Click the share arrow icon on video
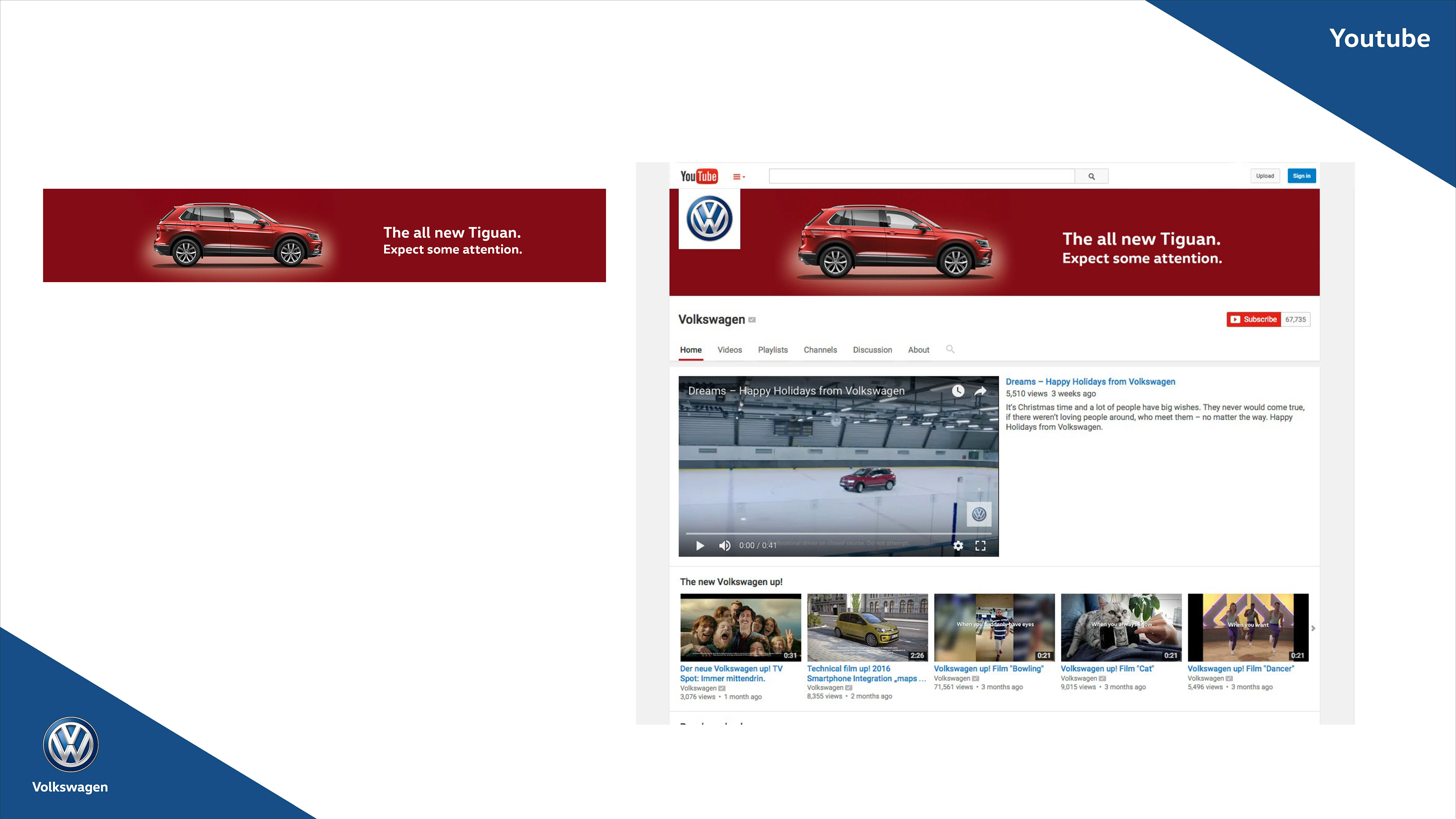Screen dimensions: 1456x819 pyautogui.click(x=980, y=391)
